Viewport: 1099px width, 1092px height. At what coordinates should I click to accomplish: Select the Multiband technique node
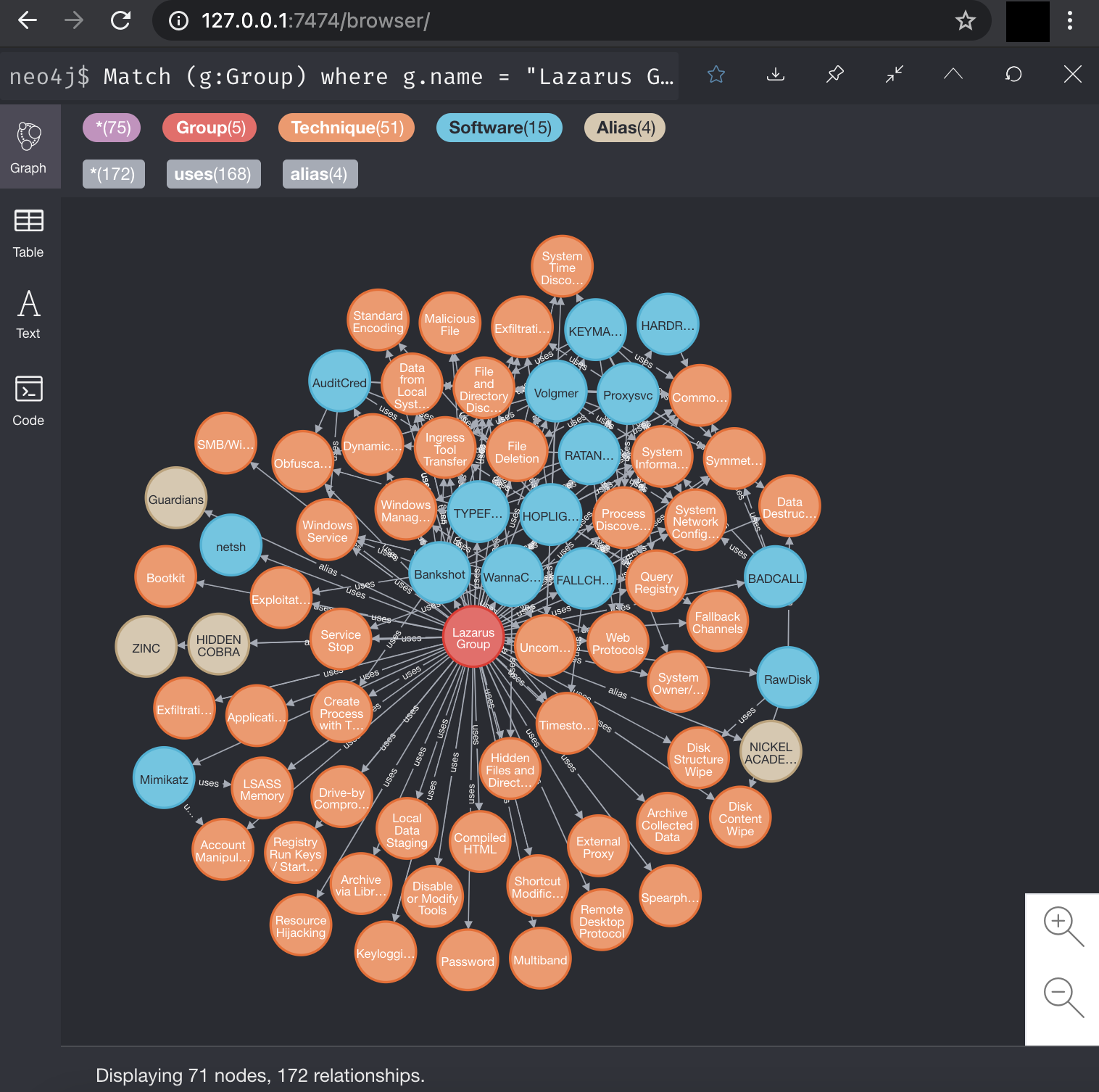tap(540, 959)
